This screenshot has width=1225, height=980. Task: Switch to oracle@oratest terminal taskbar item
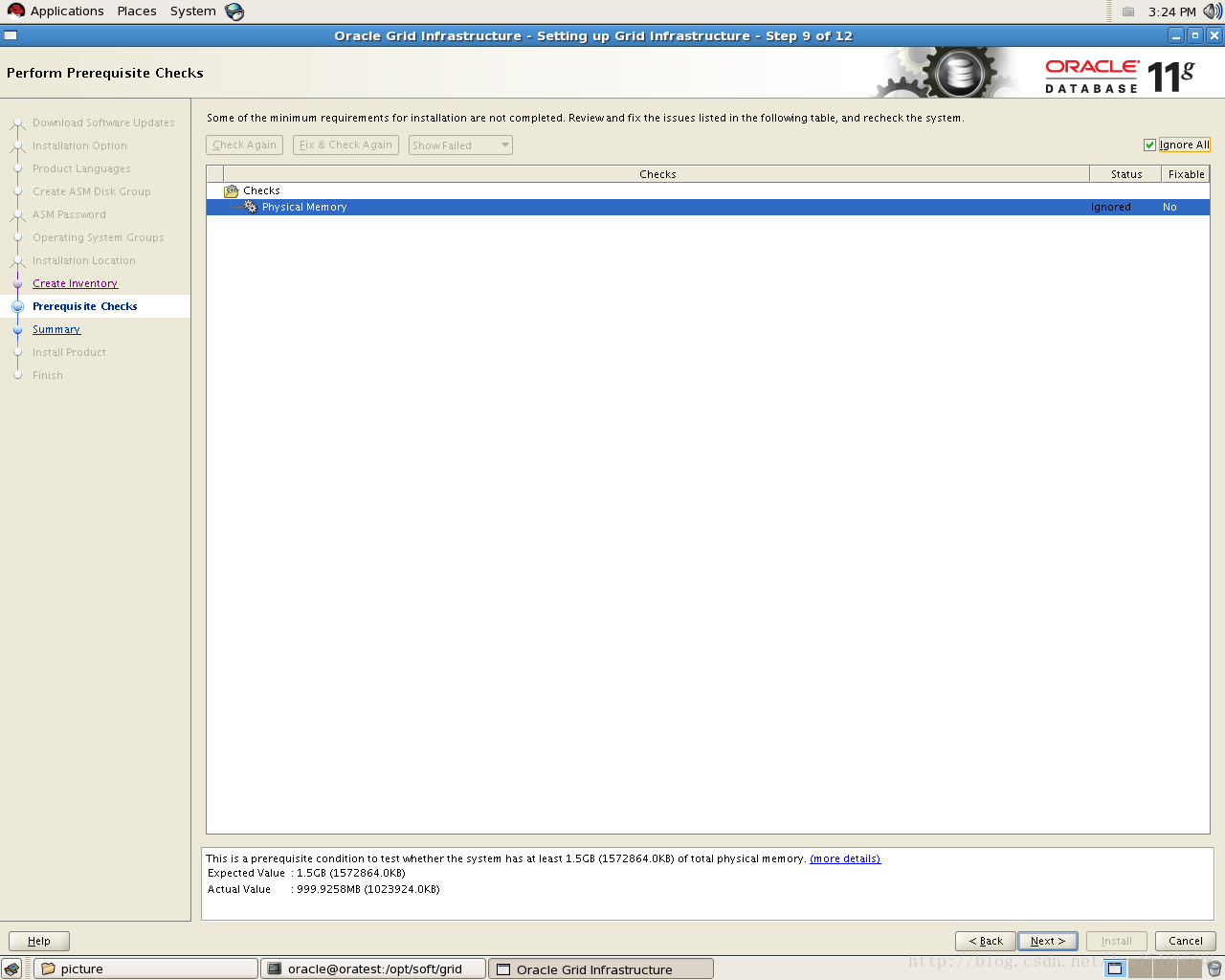373,969
